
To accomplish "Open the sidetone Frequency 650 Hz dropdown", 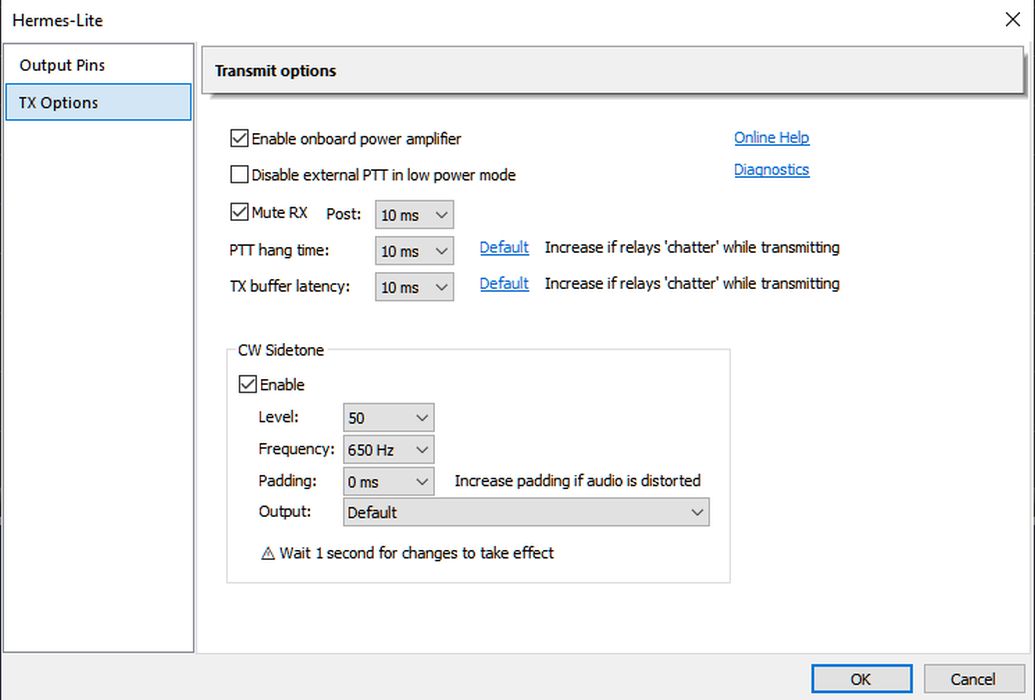I will click(x=388, y=450).
